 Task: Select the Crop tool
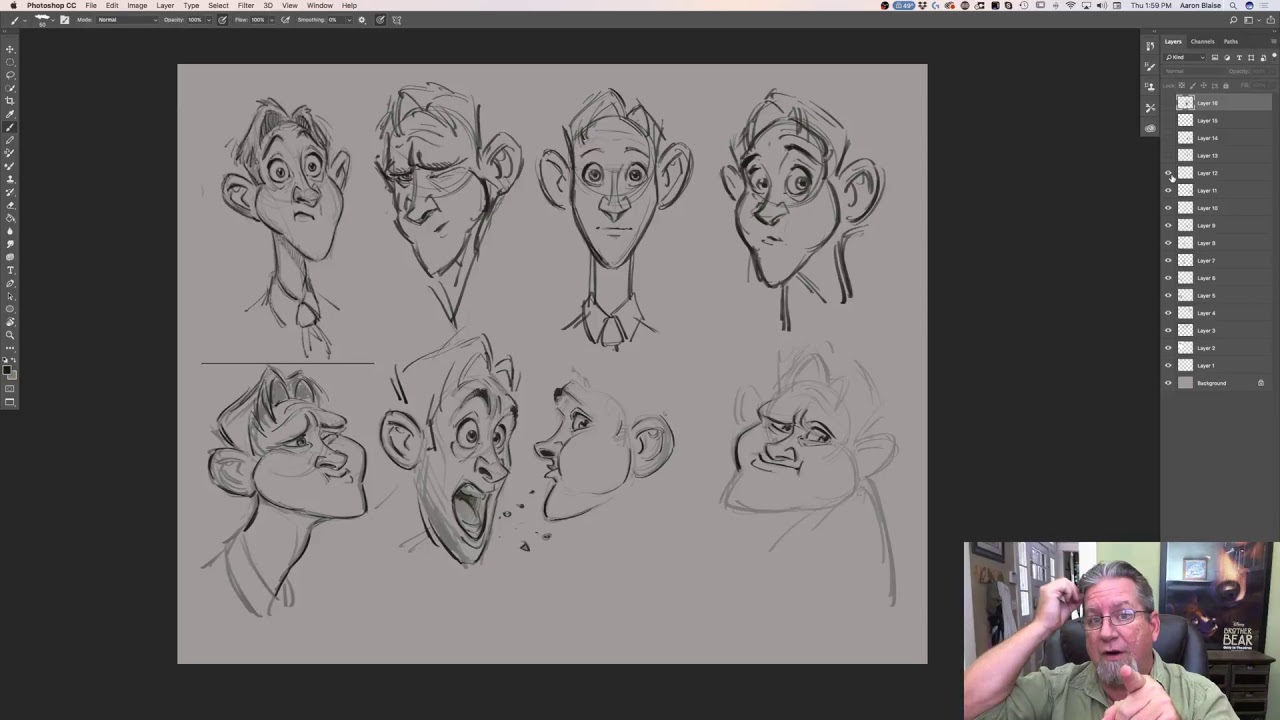click(x=10, y=101)
